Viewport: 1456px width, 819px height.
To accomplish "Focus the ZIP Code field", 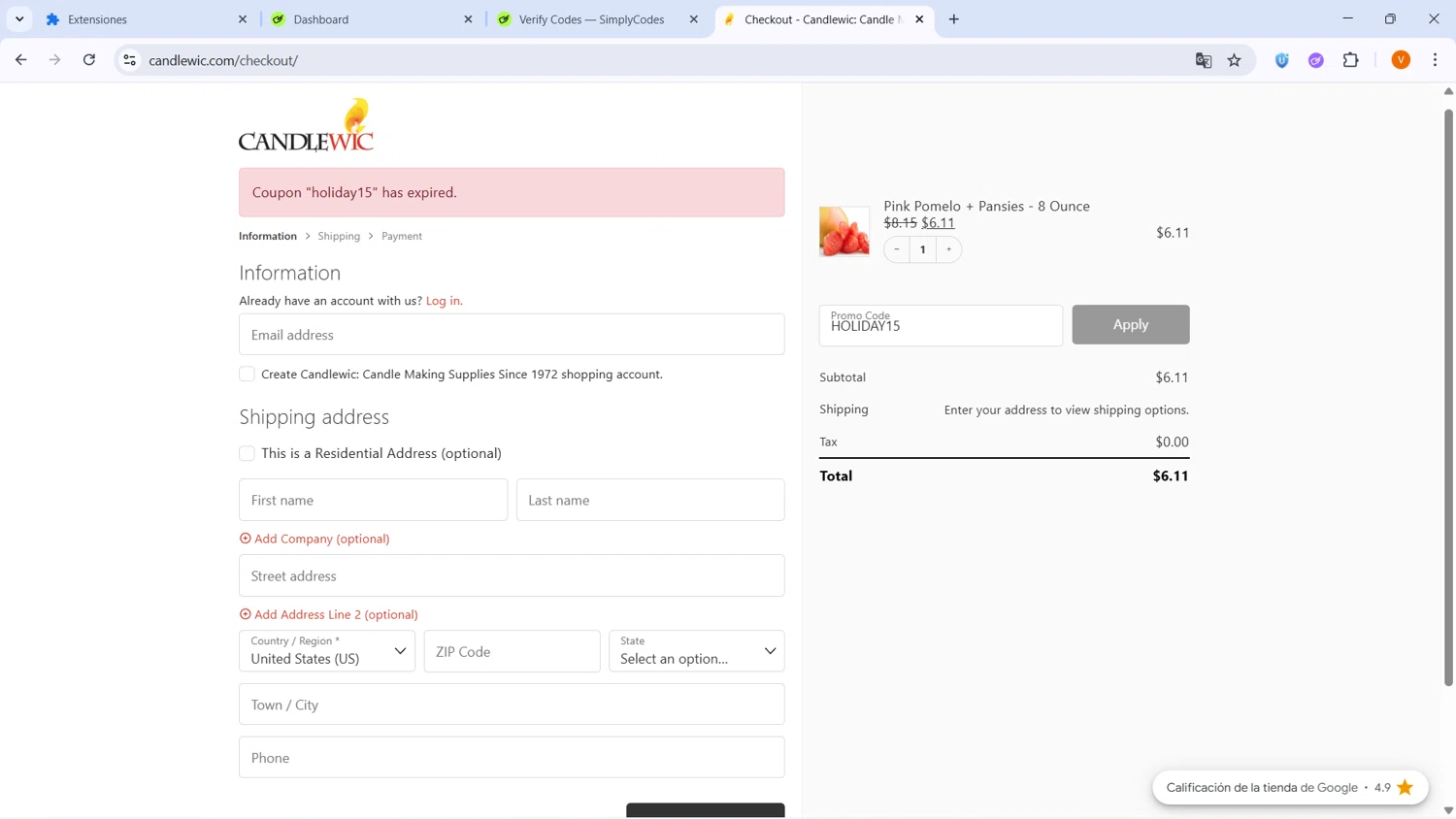I will click(512, 651).
